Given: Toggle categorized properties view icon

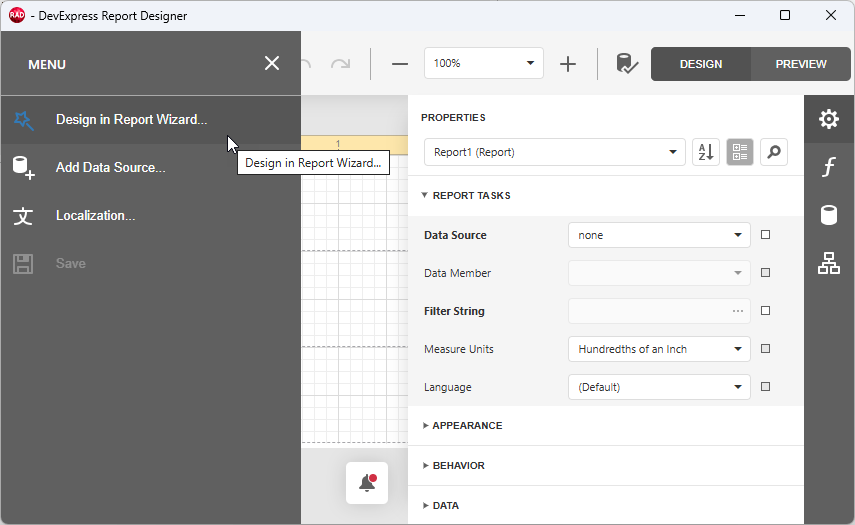Looking at the screenshot, I should click(740, 152).
